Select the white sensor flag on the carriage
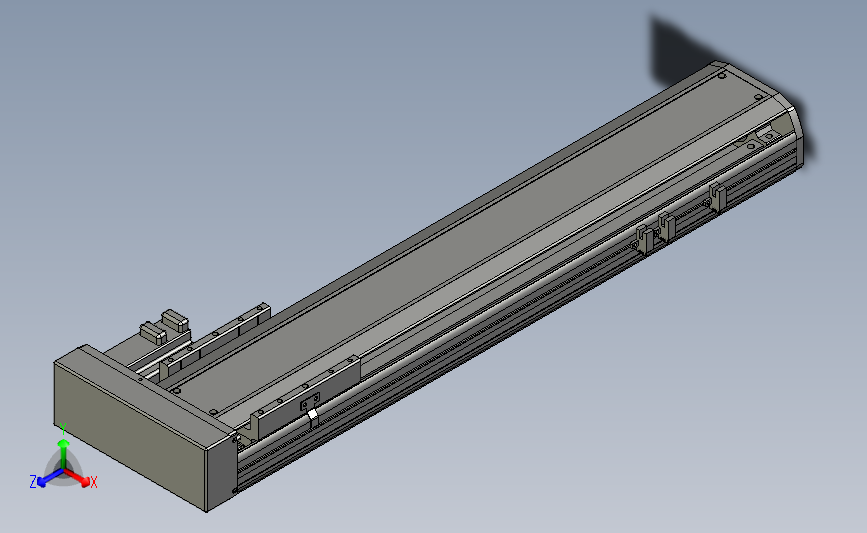Image resolution: width=867 pixels, height=533 pixels. coord(312,415)
